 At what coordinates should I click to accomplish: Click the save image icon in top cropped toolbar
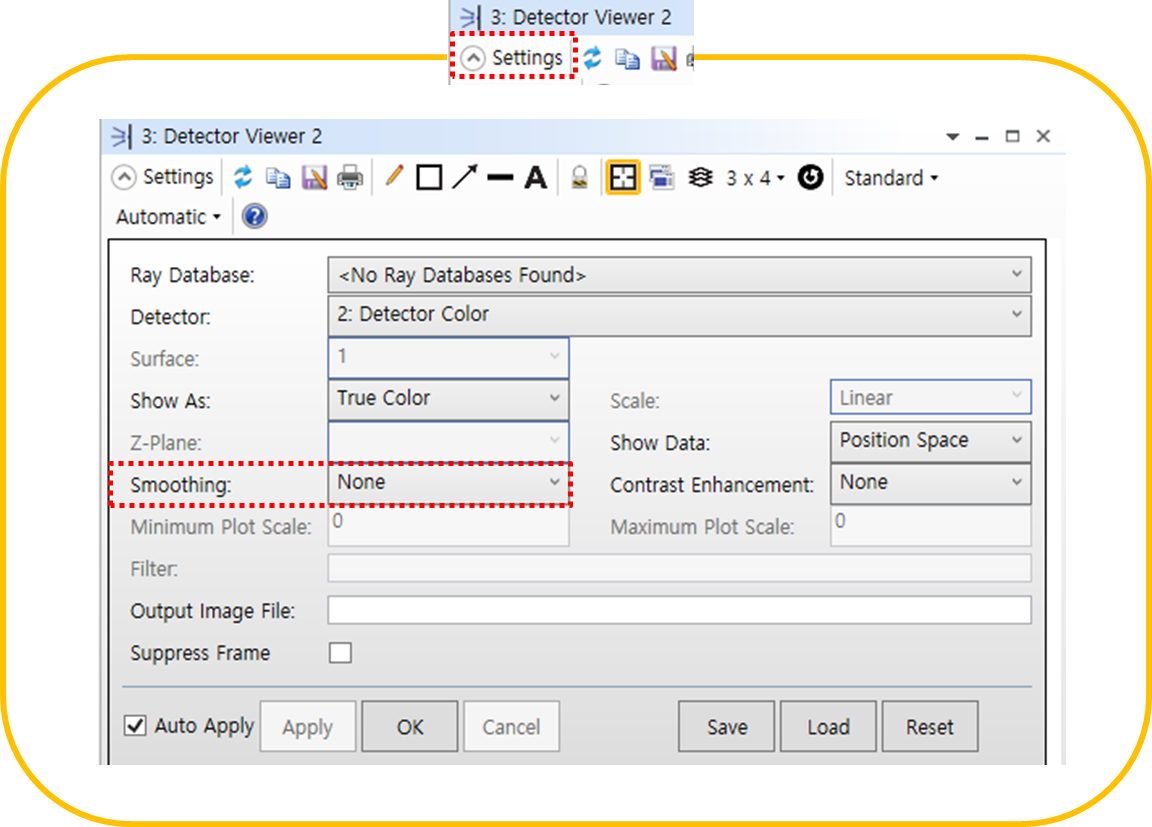pyautogui.click(x=663, y=58)
